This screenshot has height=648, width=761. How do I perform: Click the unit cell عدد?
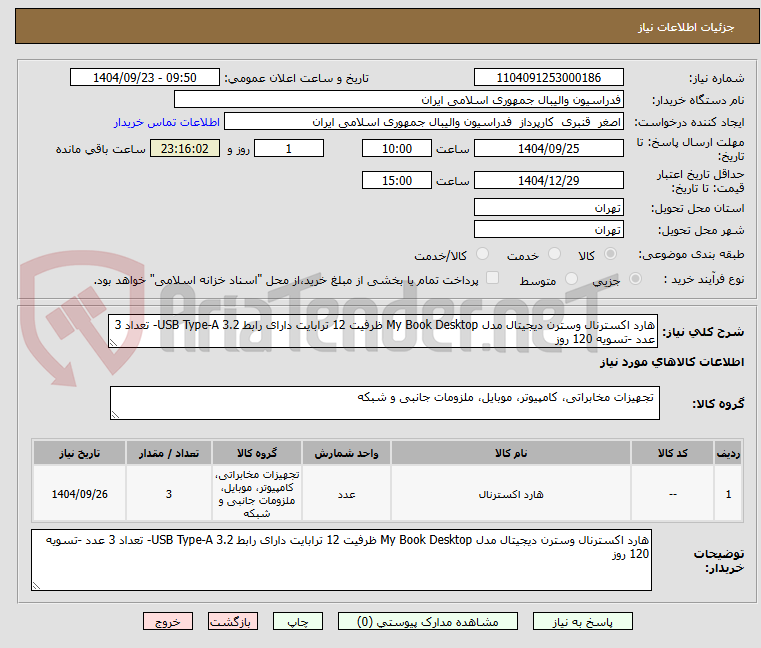(x=346, y=494)
